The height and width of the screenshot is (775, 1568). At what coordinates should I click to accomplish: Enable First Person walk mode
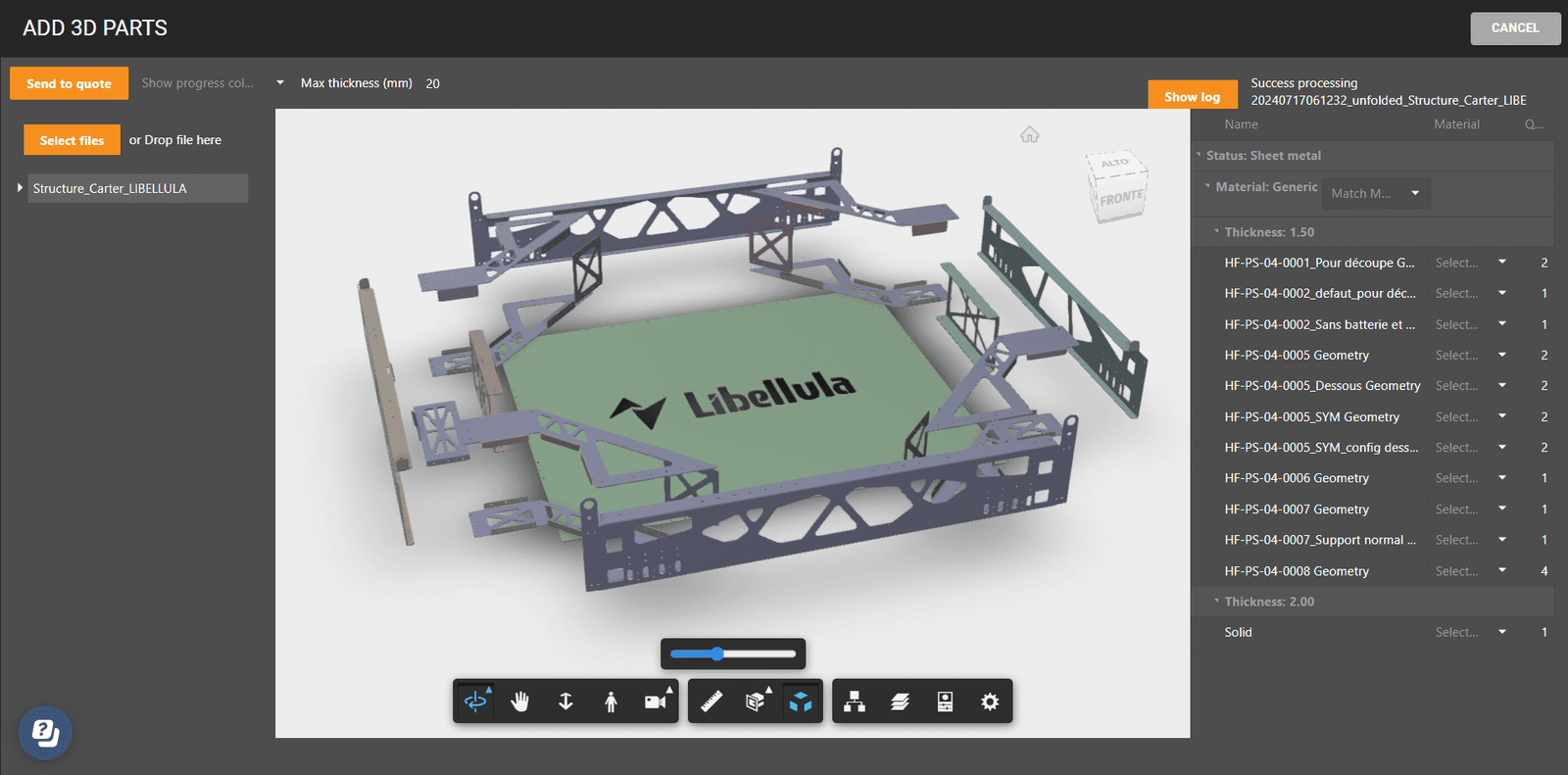[x=611, y=702]
